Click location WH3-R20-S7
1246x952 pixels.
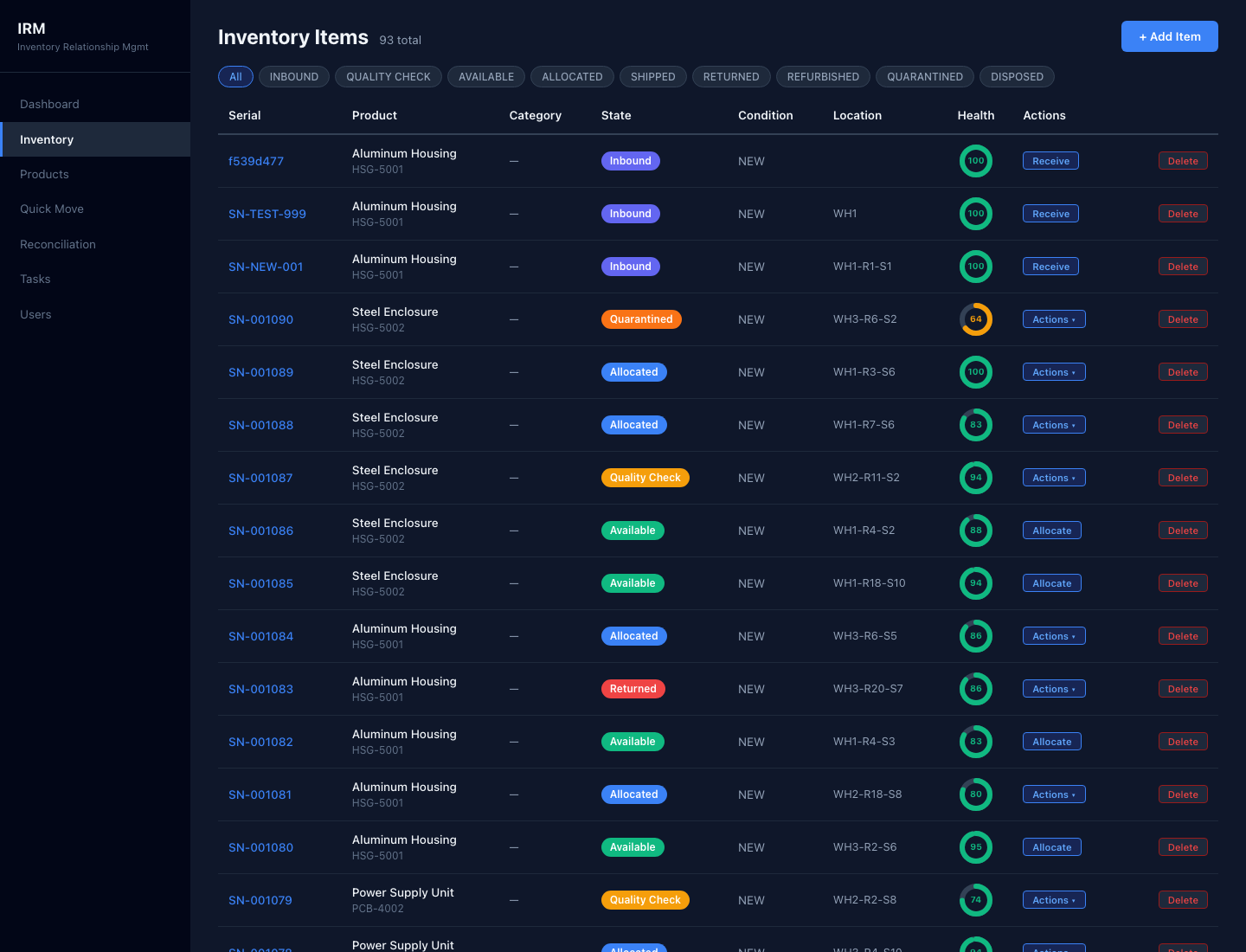pyautogui.click(x=868, y=689)
